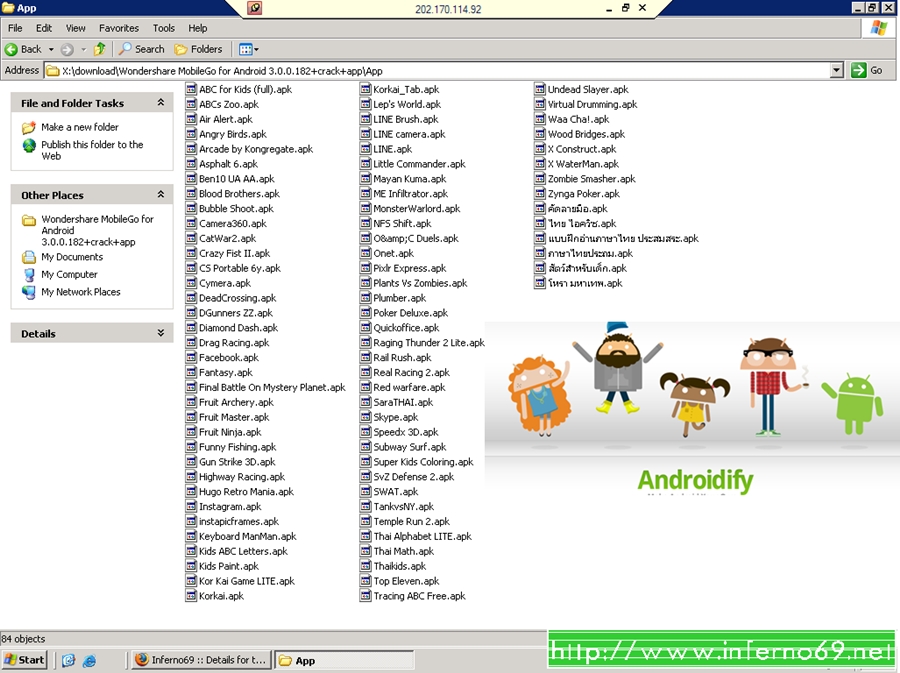Go up one folder level icon
This screenshot has height=673, width=900.
(99, 49)
